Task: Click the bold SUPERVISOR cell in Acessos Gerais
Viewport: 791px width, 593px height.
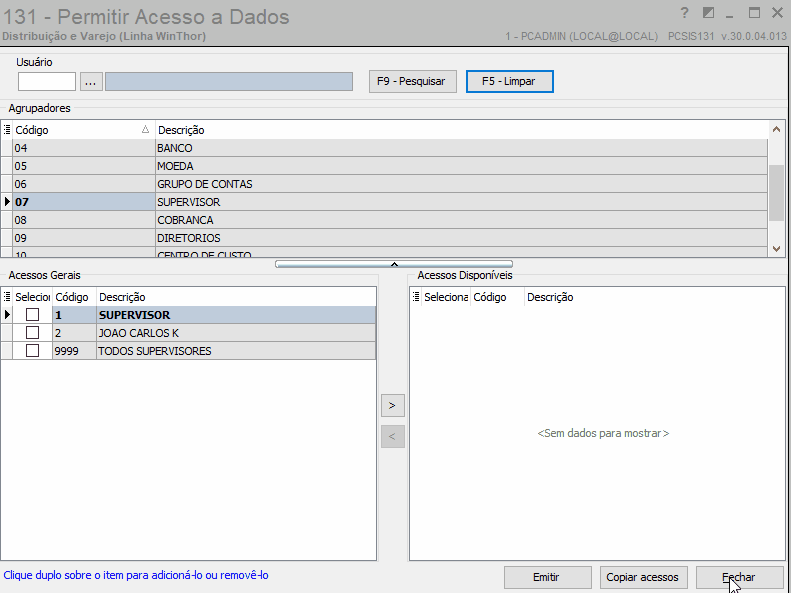Action: pos(236,315)
